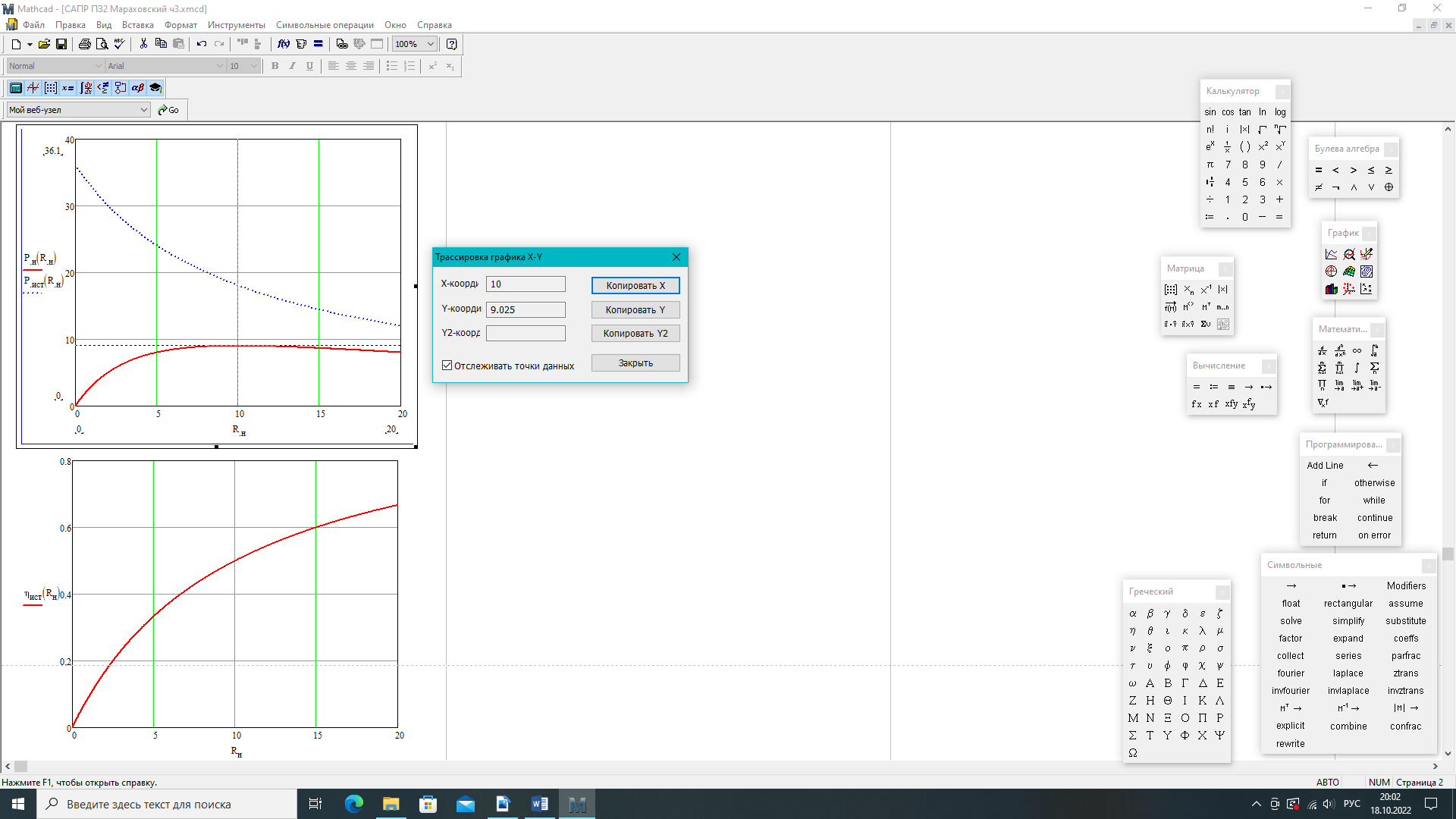Select X-Y plot icon in Graph palette
The width and height of the screenshot is (1456, 819).
pos(1331,254)
